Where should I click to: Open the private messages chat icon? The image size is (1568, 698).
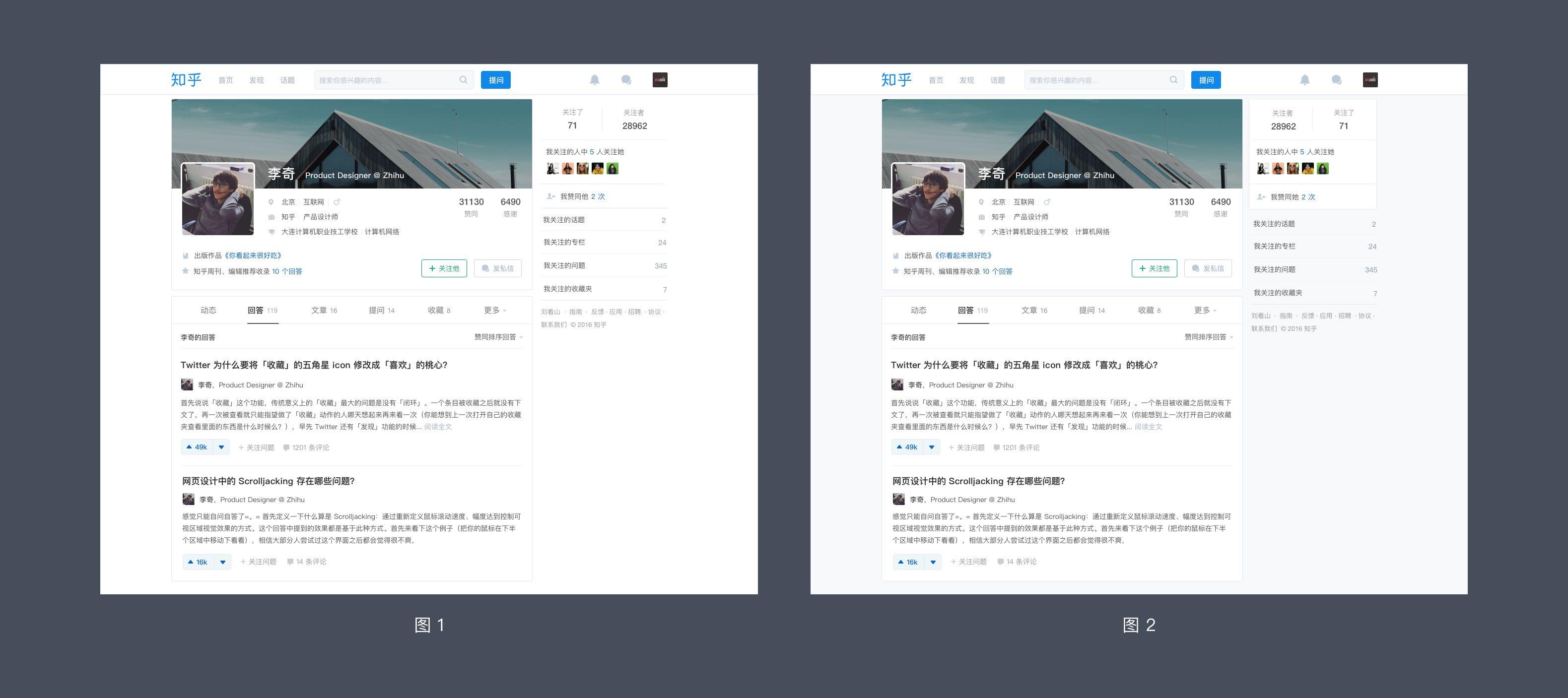[625, 80]
